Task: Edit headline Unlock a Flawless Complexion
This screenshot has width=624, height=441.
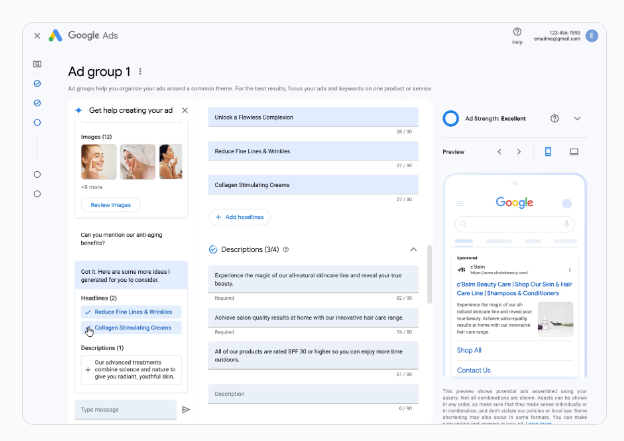Action: [x=313, y=117]
